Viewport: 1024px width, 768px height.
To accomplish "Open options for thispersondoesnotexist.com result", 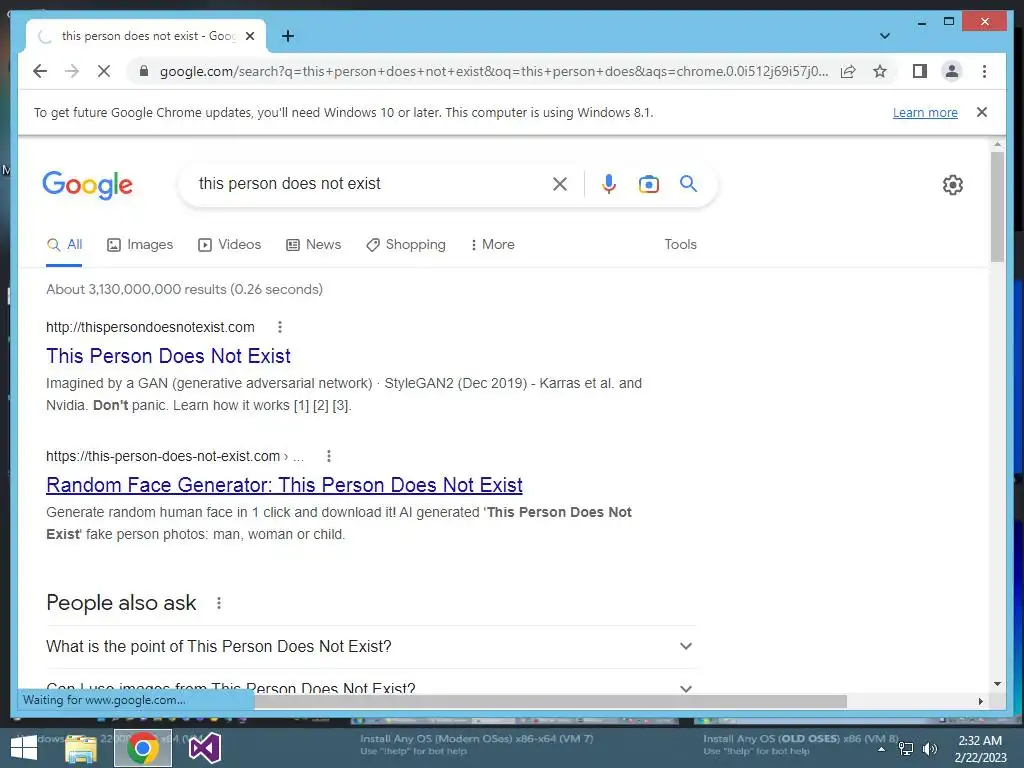I will 280,327.
